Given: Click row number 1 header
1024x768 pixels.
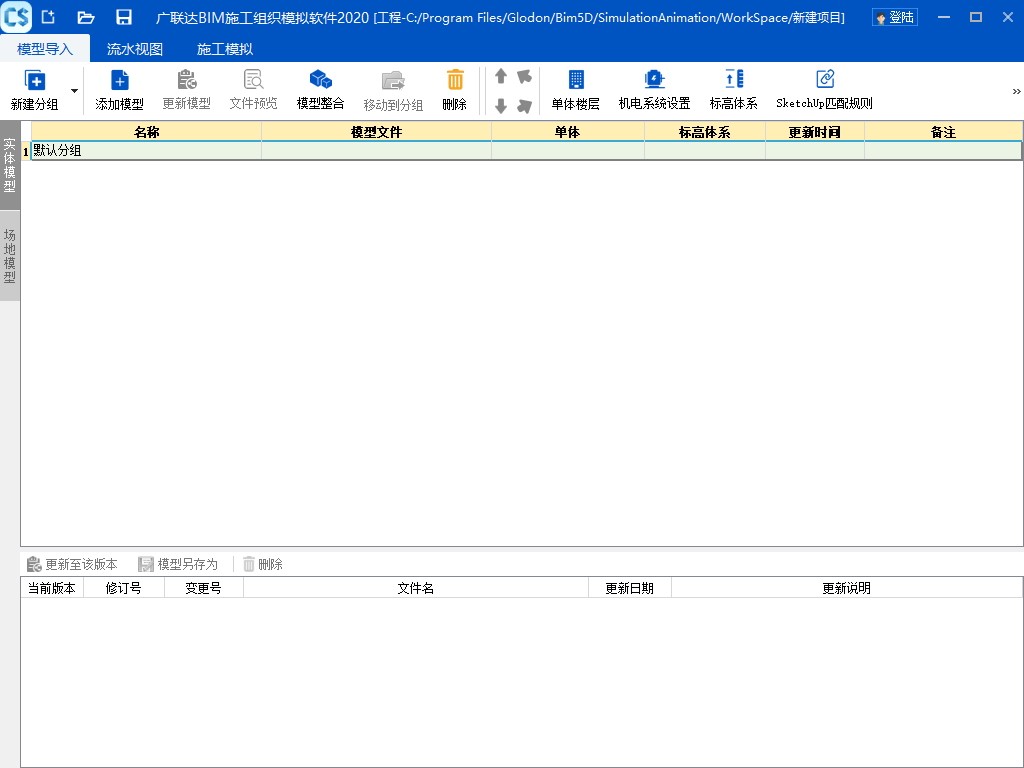Looking at the screenshot, I should 26,152.
